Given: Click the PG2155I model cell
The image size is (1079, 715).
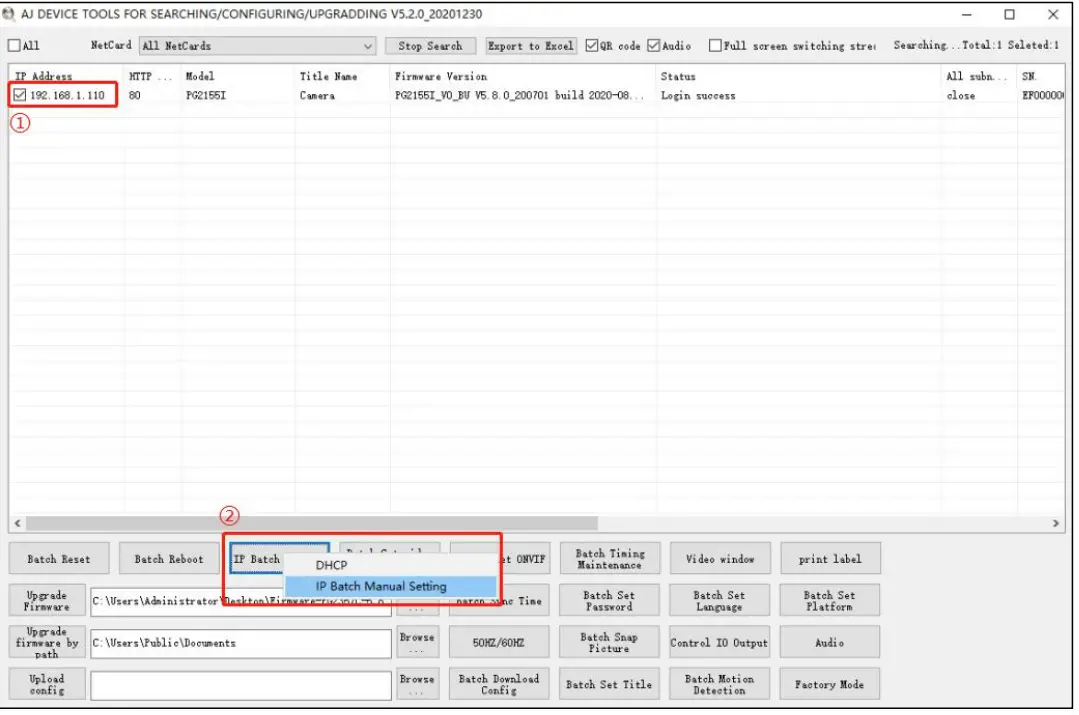Looking at the screenshot, I should tap(206, 96).
